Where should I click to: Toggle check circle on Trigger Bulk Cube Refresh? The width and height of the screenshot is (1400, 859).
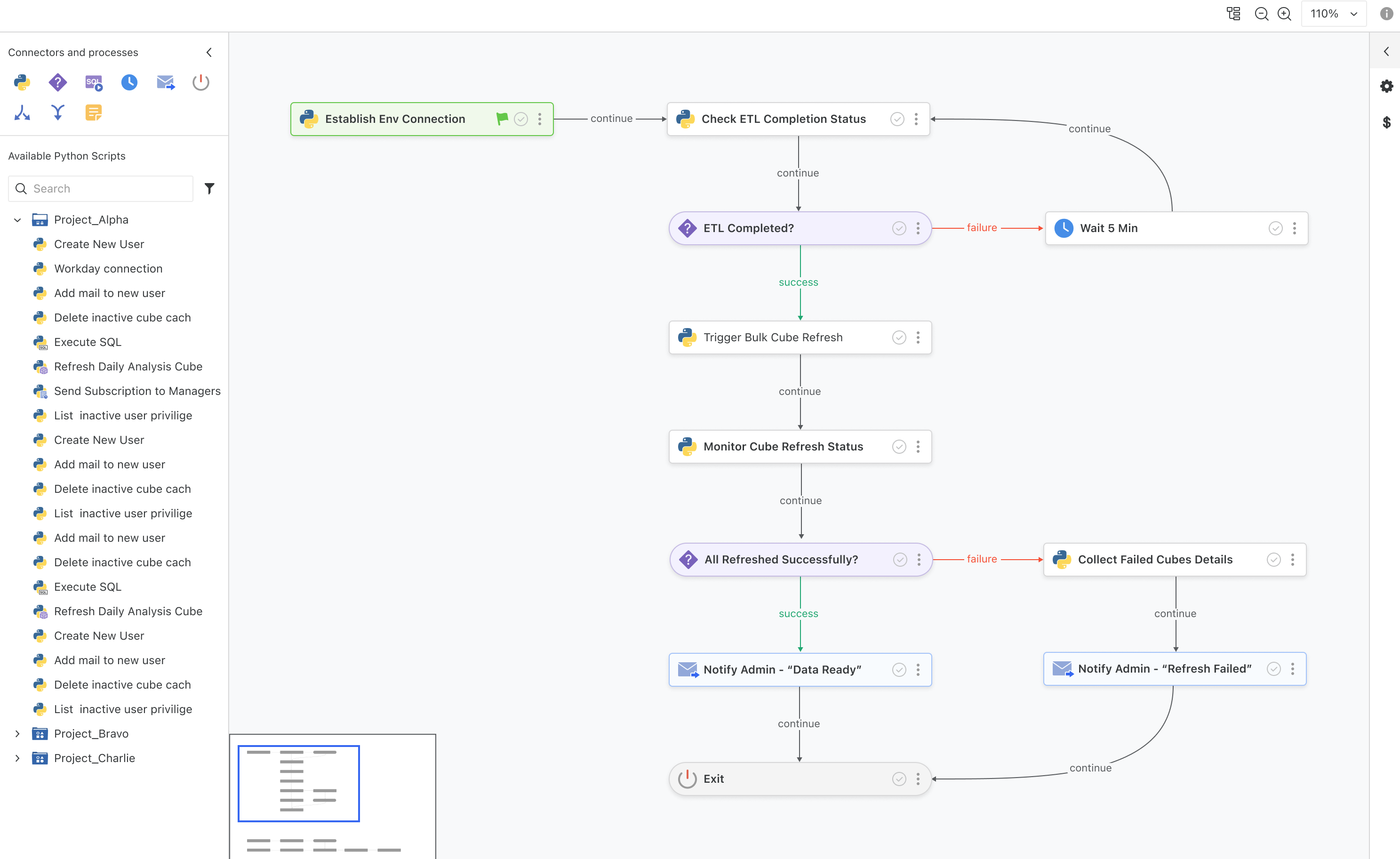[899, 337]
